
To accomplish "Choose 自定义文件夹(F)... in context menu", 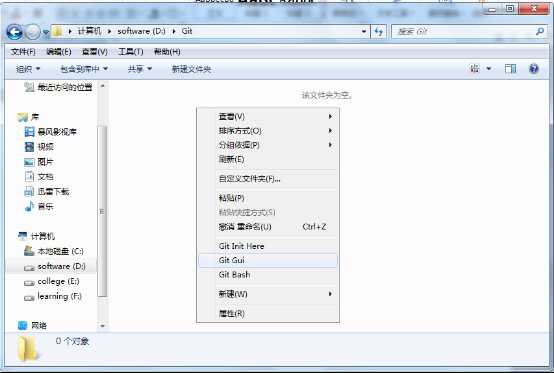I will coord(268,179).
